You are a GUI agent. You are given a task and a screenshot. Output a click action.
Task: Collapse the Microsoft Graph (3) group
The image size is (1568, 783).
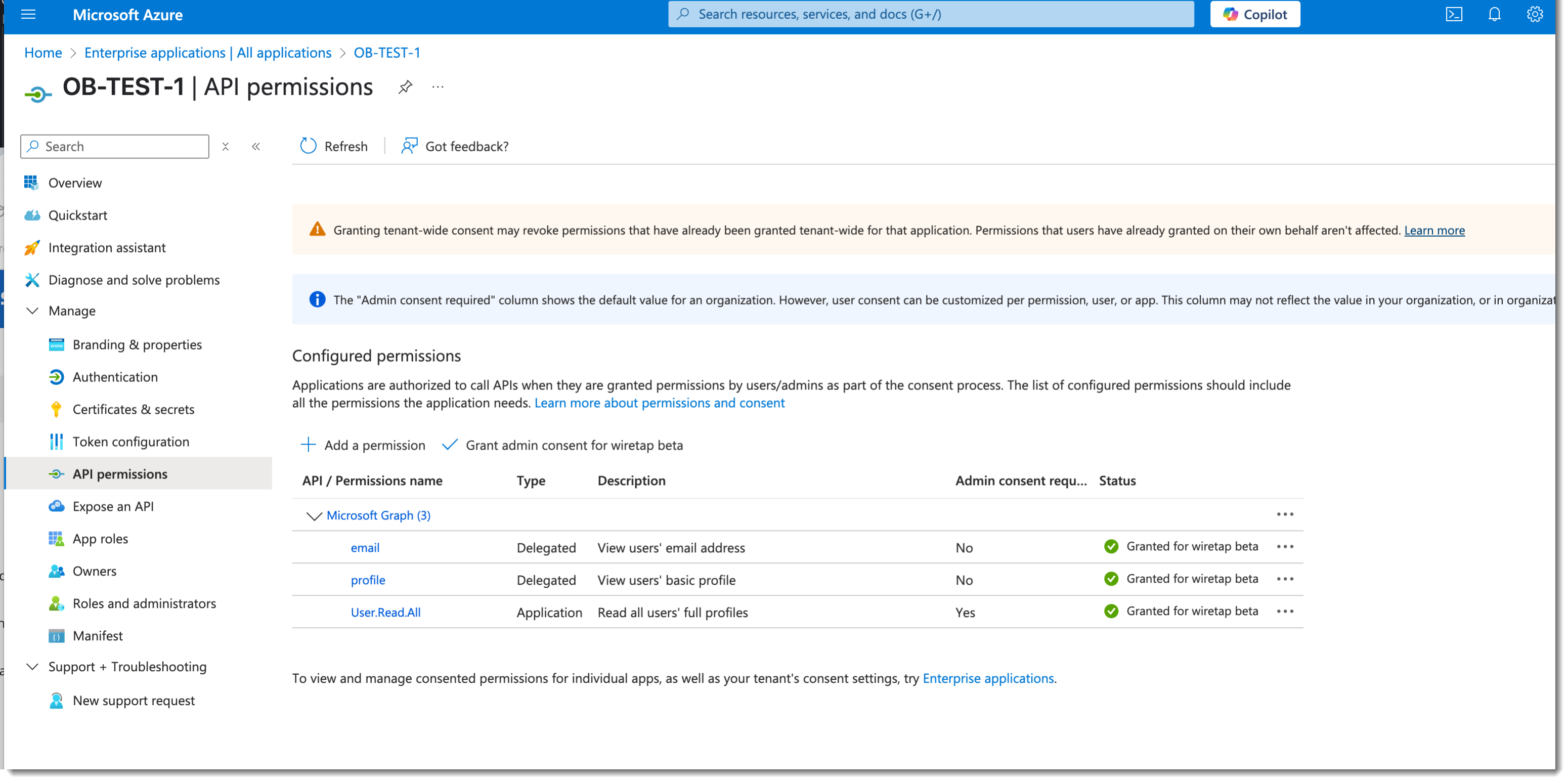tap(314, 516)
